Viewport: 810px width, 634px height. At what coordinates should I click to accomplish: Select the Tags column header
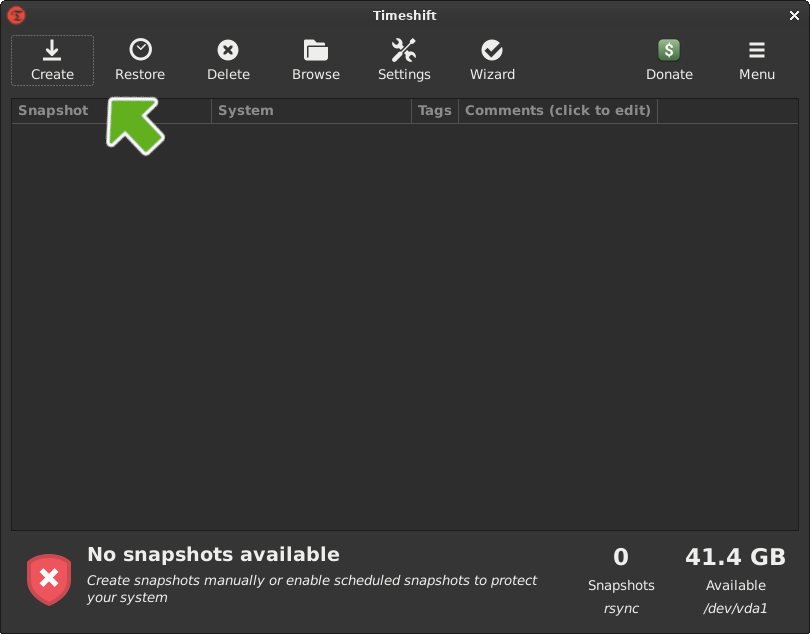click(x=434, y=111)
